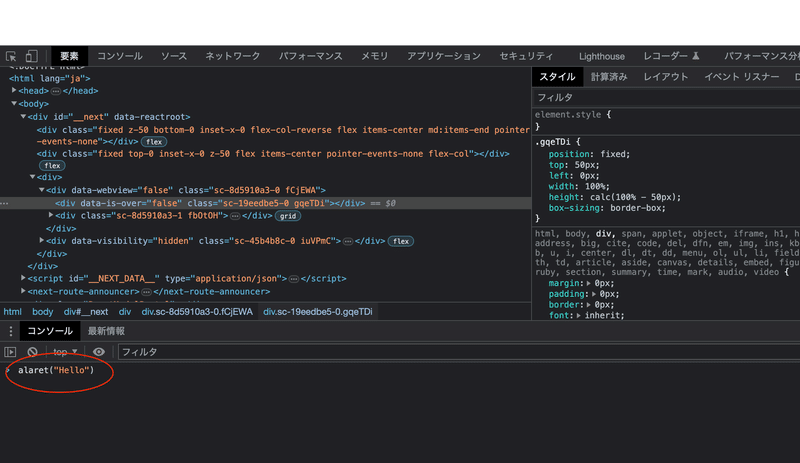800x463 pixels.
Task: Click the width: 100% declaration
Action: pos(579,186)
